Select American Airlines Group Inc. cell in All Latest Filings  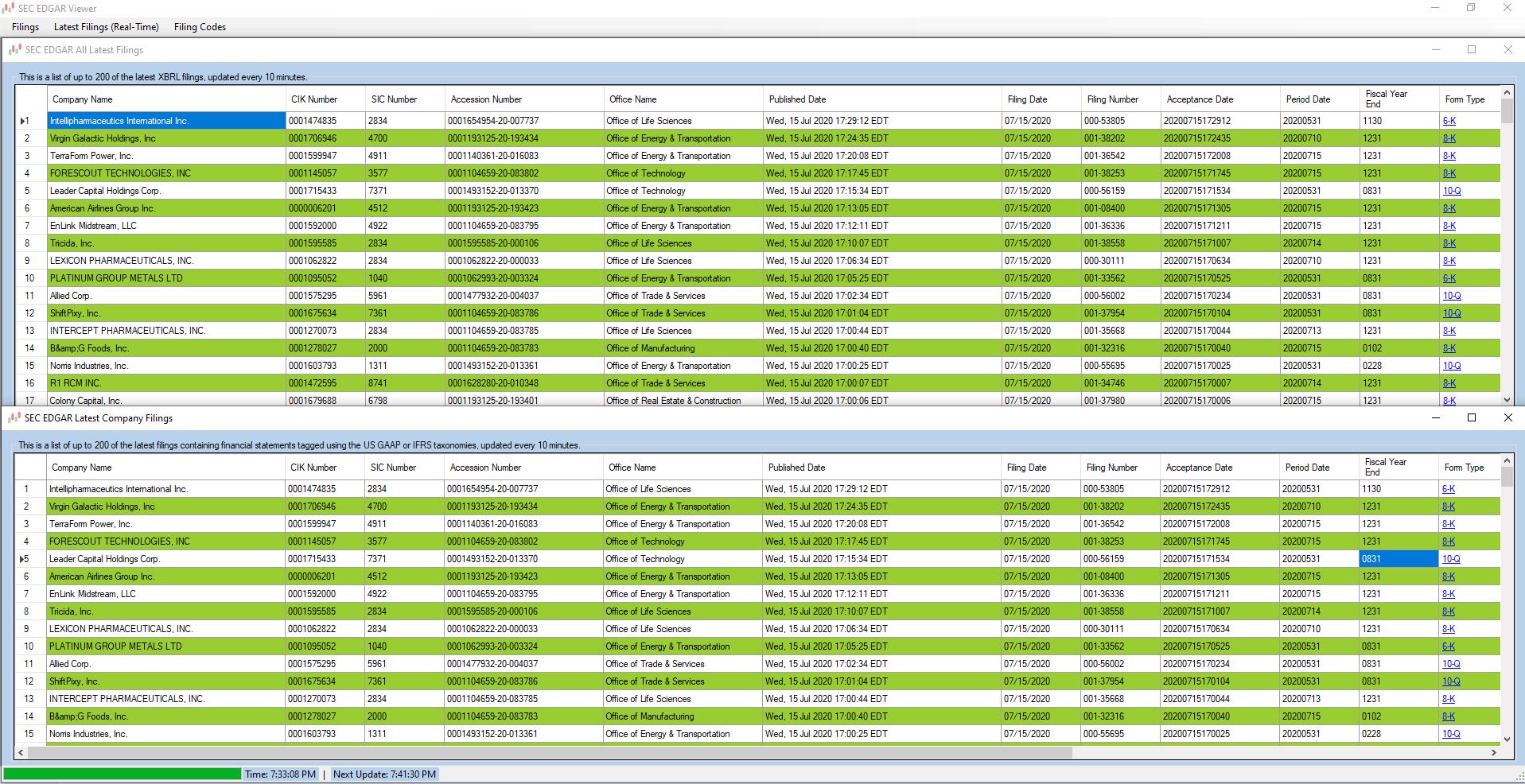pyautogui.click(x=166, y=208)
